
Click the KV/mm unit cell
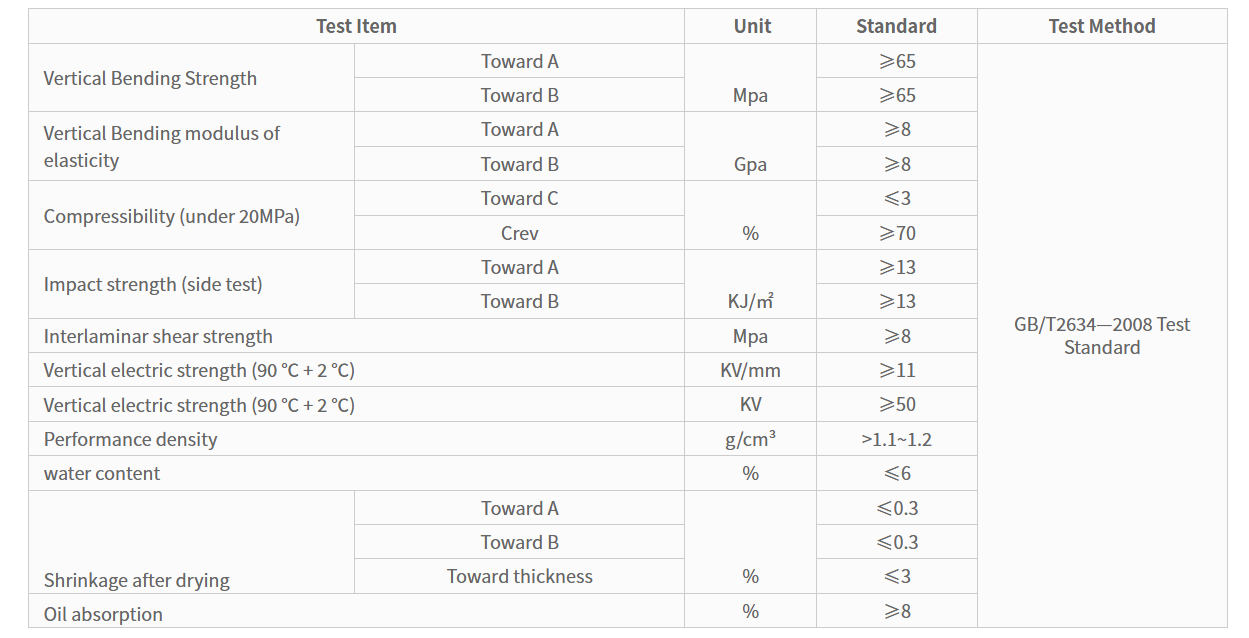coord(750,370)
